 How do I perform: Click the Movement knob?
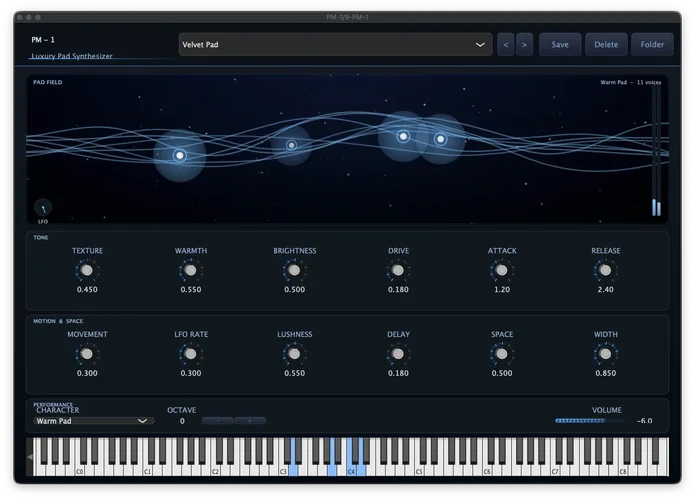[87, 354]
